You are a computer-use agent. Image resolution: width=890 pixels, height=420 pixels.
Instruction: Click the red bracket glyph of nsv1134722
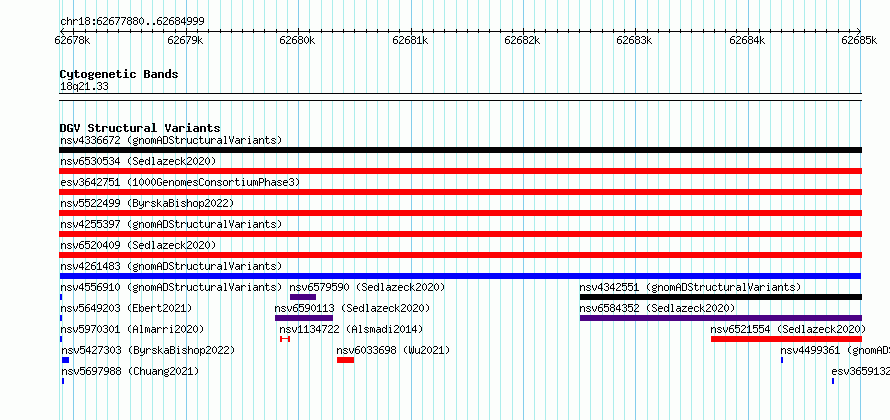click(285, 339)
